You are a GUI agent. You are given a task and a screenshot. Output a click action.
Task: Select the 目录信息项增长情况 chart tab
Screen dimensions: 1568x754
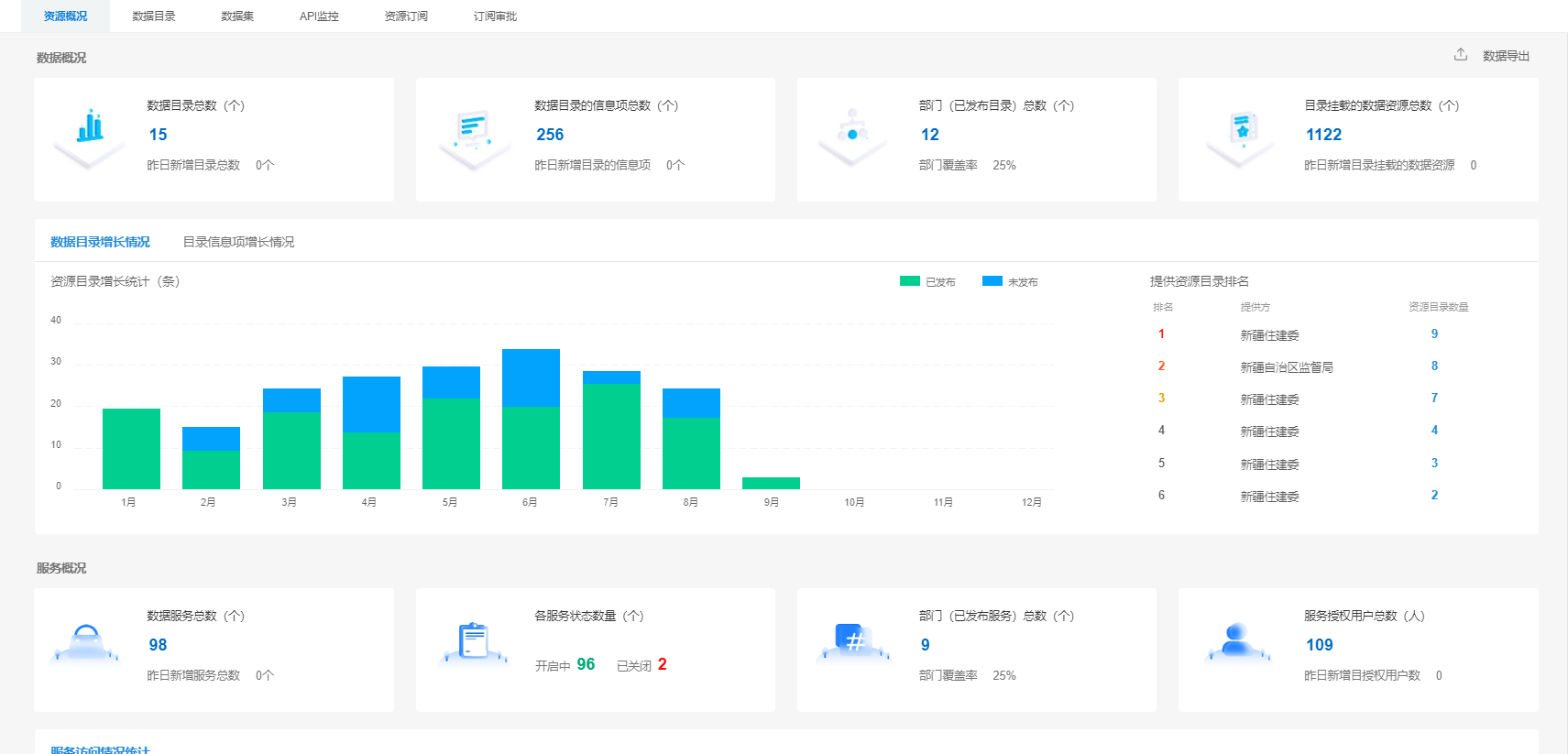(x=238, y=242)
